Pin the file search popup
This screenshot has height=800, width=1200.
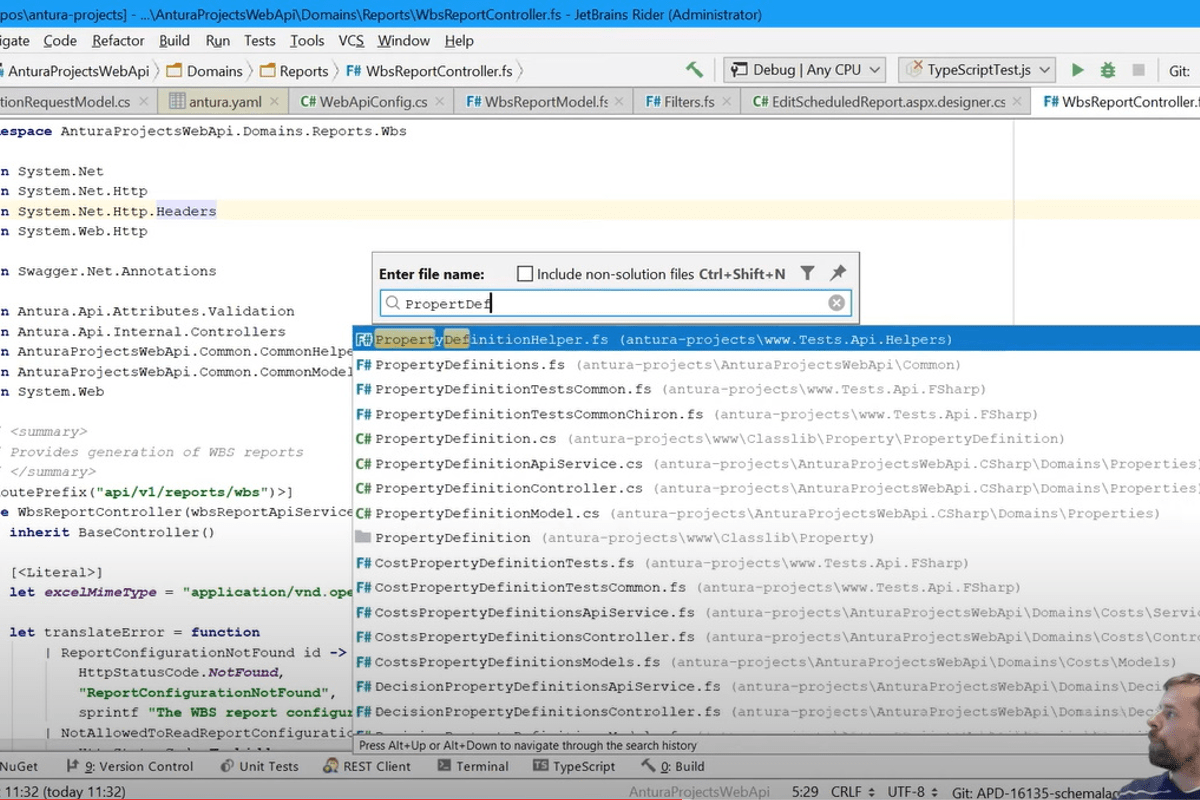click(838, 273)
